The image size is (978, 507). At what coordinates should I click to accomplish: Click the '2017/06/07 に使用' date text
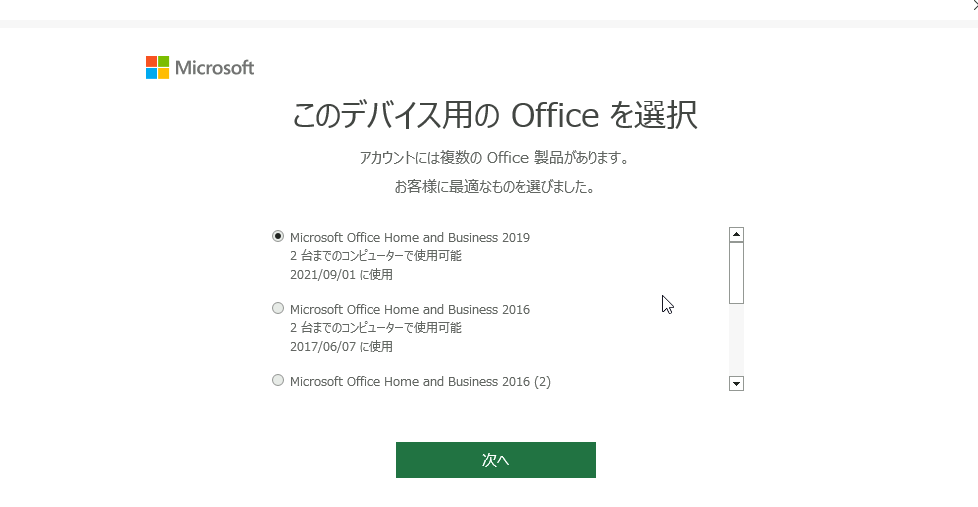[x=341, y=346]
